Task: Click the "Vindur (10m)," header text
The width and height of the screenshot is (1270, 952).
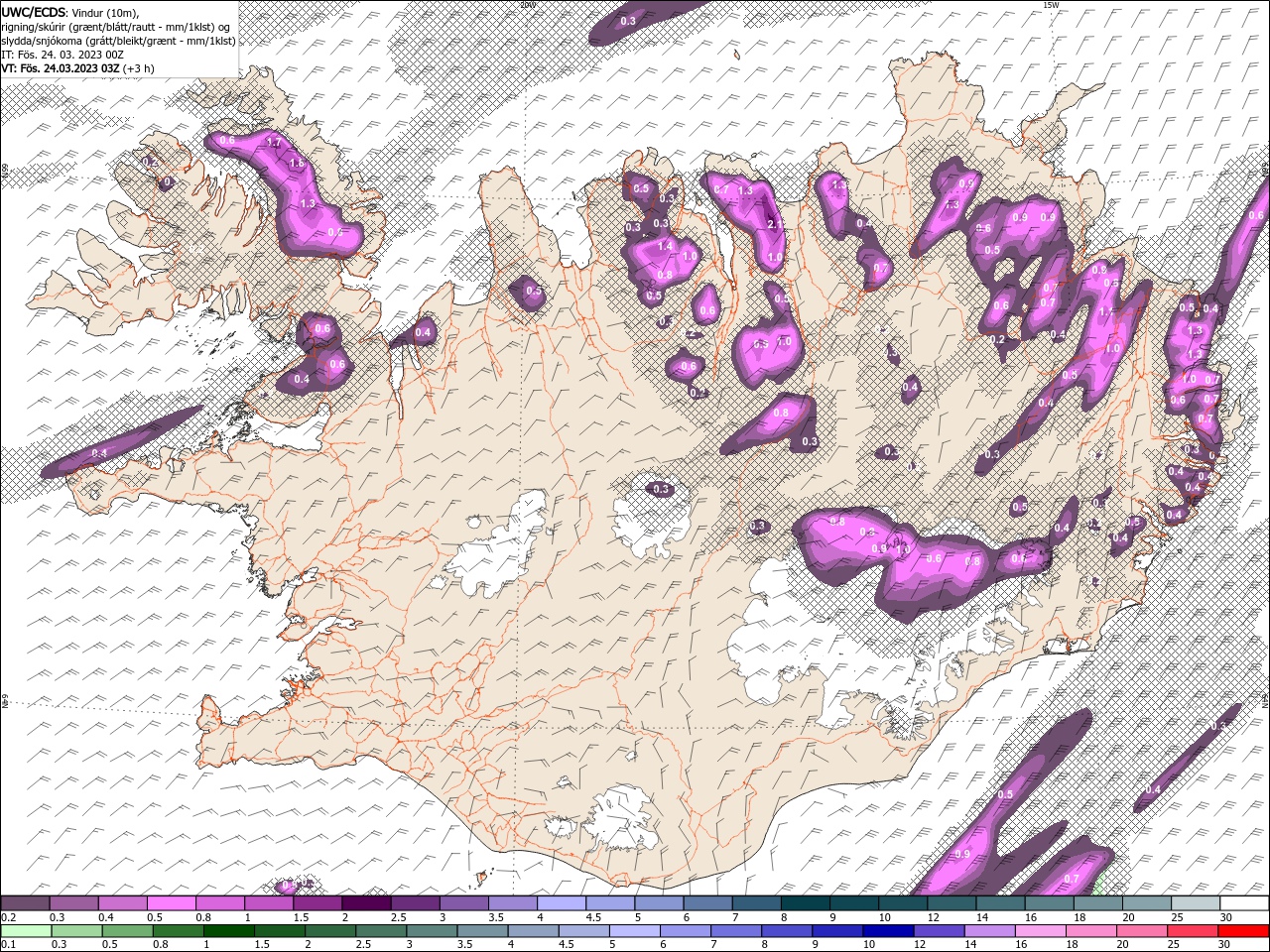Action: [106, 11]
